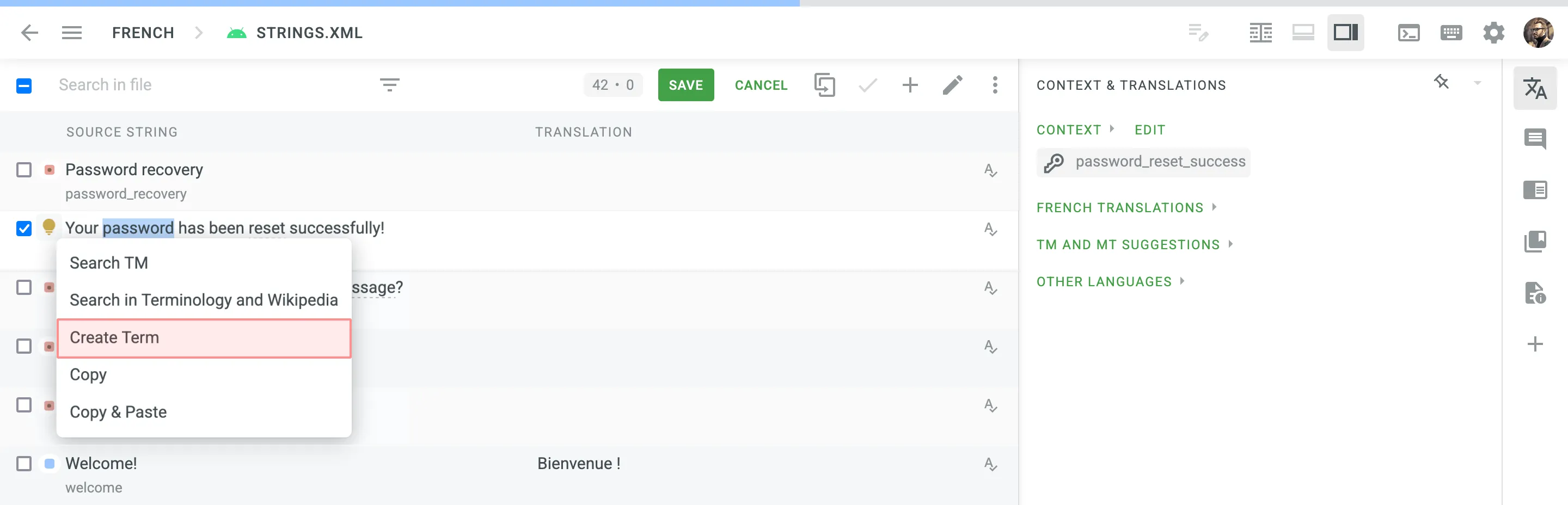This screenshot has width=1568, height=505.
Task: Open editor settings gear
Action: point(1494,33)
